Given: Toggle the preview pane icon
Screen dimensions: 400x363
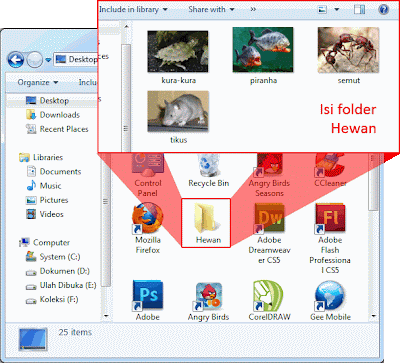Looking at the screenshot, I should [x=359, y=9].
